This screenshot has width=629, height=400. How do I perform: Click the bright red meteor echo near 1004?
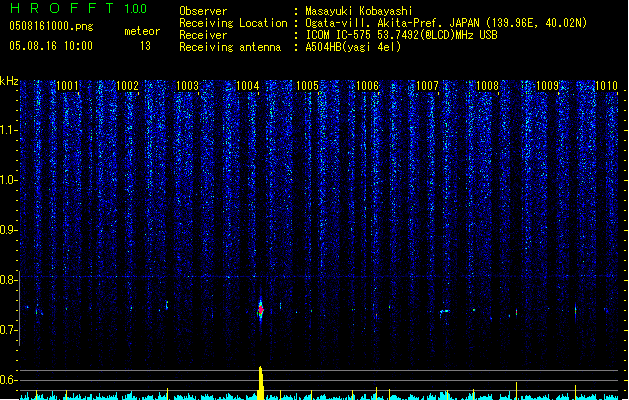261,310
